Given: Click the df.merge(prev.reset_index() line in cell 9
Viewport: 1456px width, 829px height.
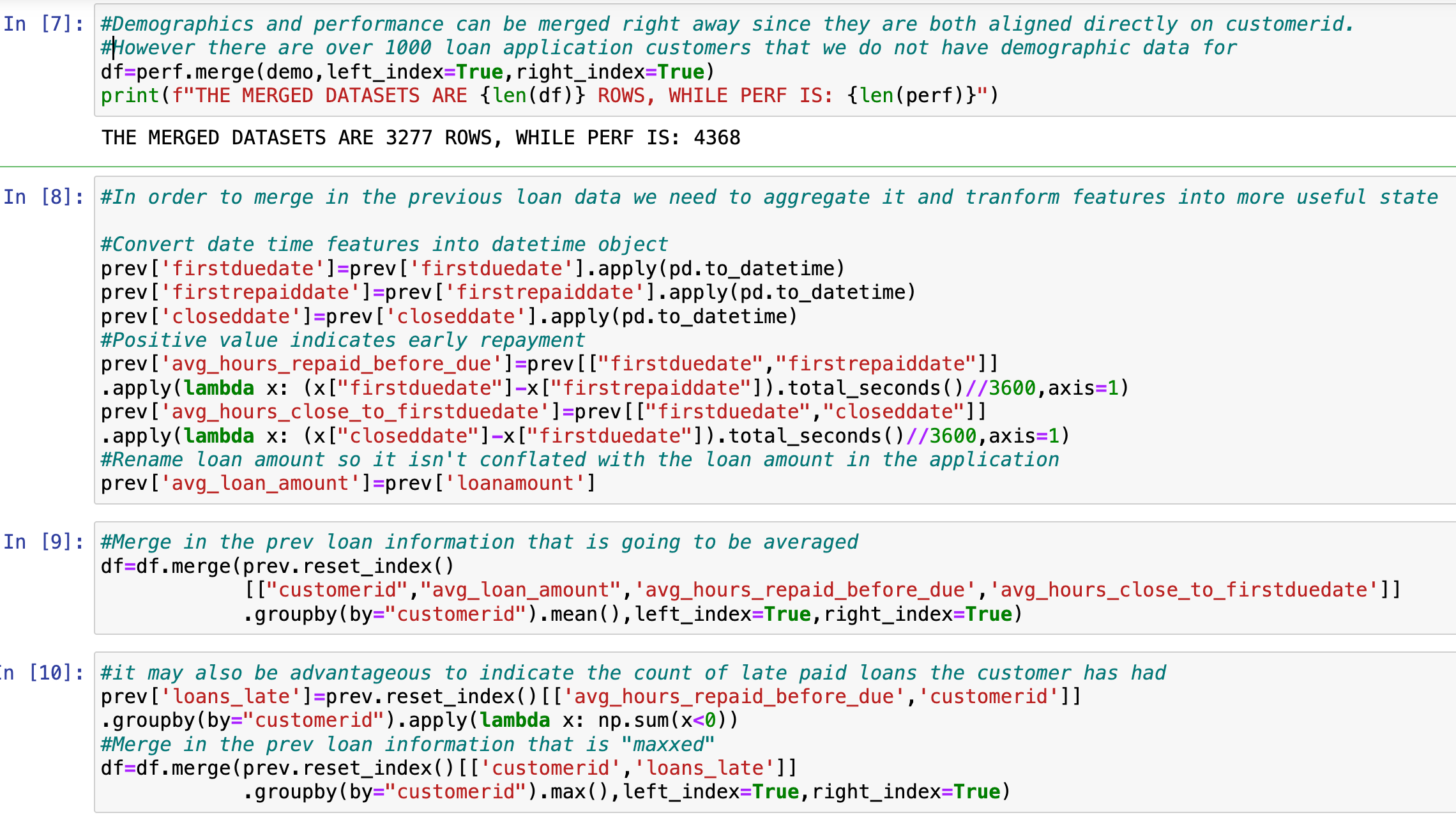Looking at the screenshot, I should point(277,567).
